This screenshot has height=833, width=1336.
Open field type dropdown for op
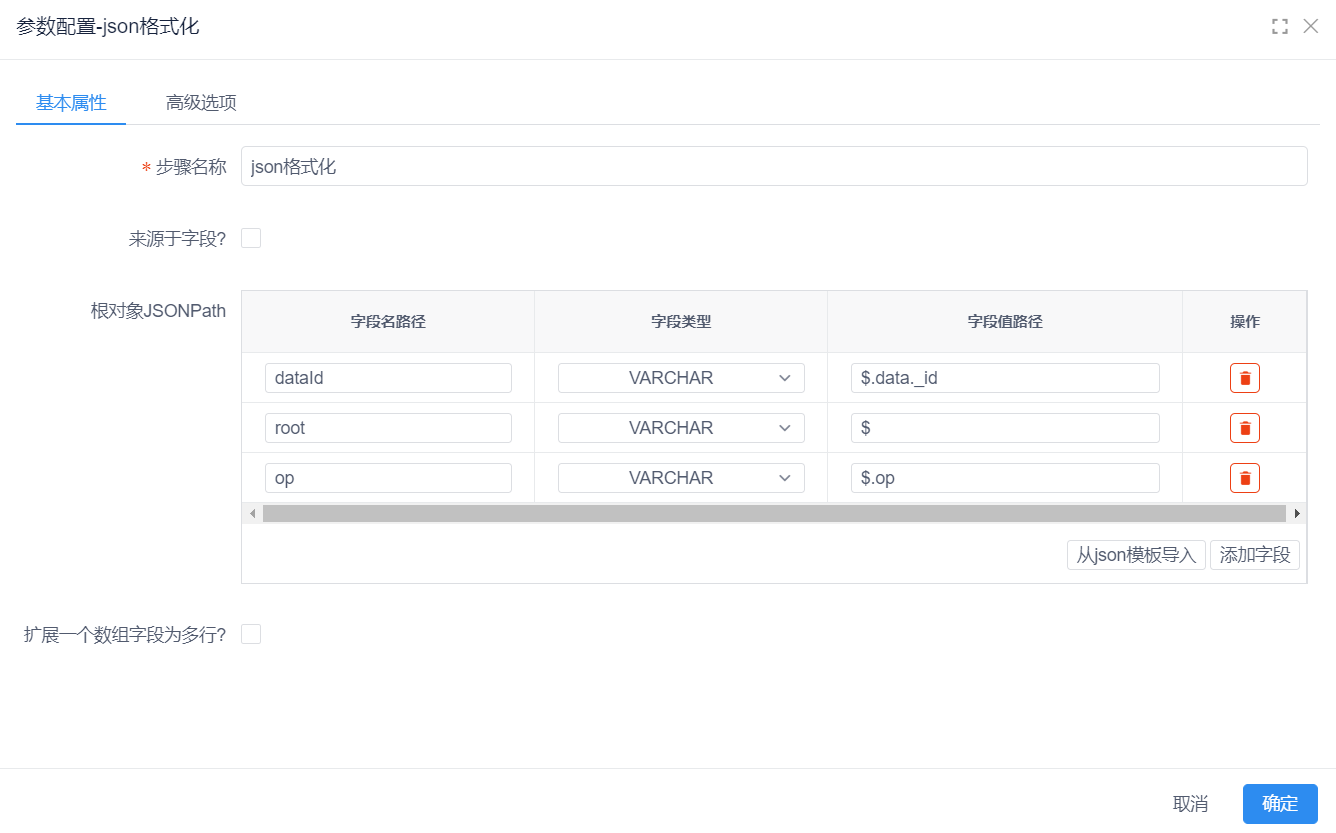click(681, 478)
